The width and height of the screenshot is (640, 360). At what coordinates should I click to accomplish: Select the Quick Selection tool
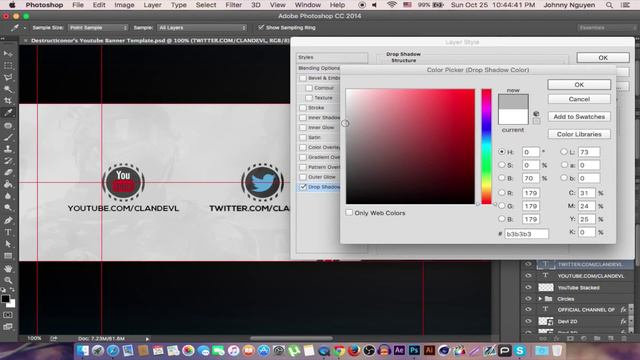tap(8, 89)
